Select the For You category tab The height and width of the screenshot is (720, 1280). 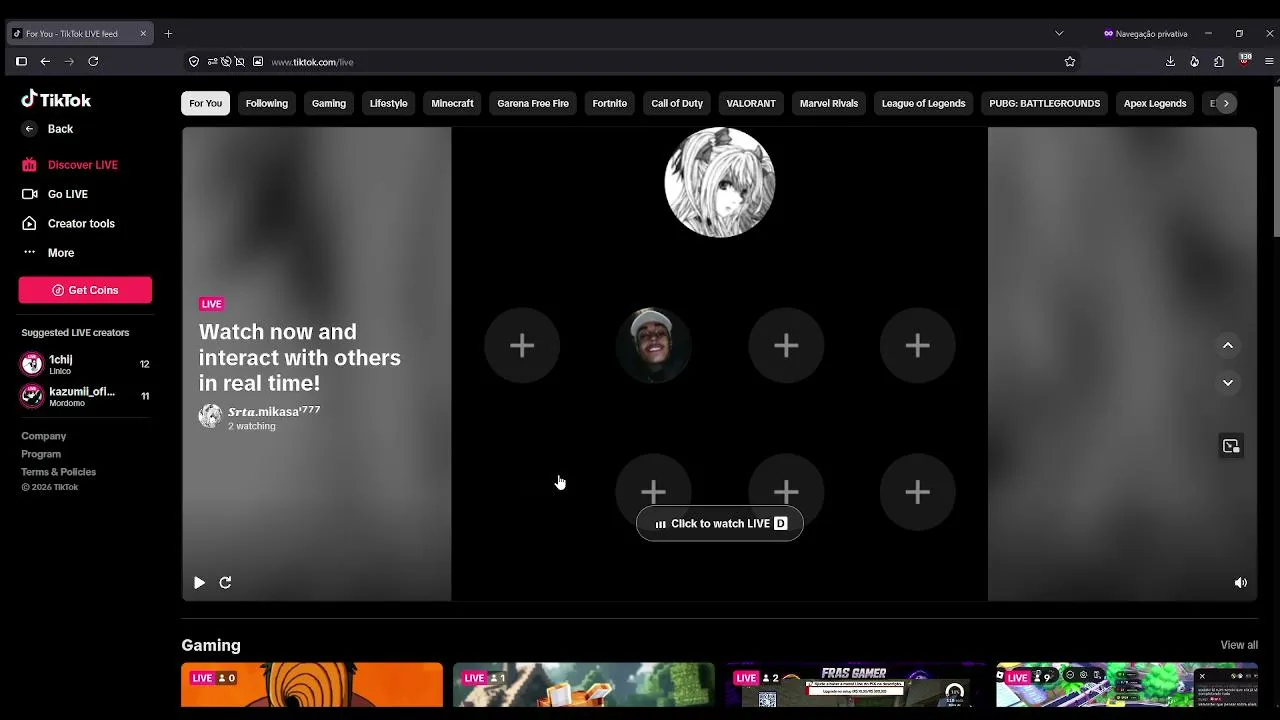[205, 103]
